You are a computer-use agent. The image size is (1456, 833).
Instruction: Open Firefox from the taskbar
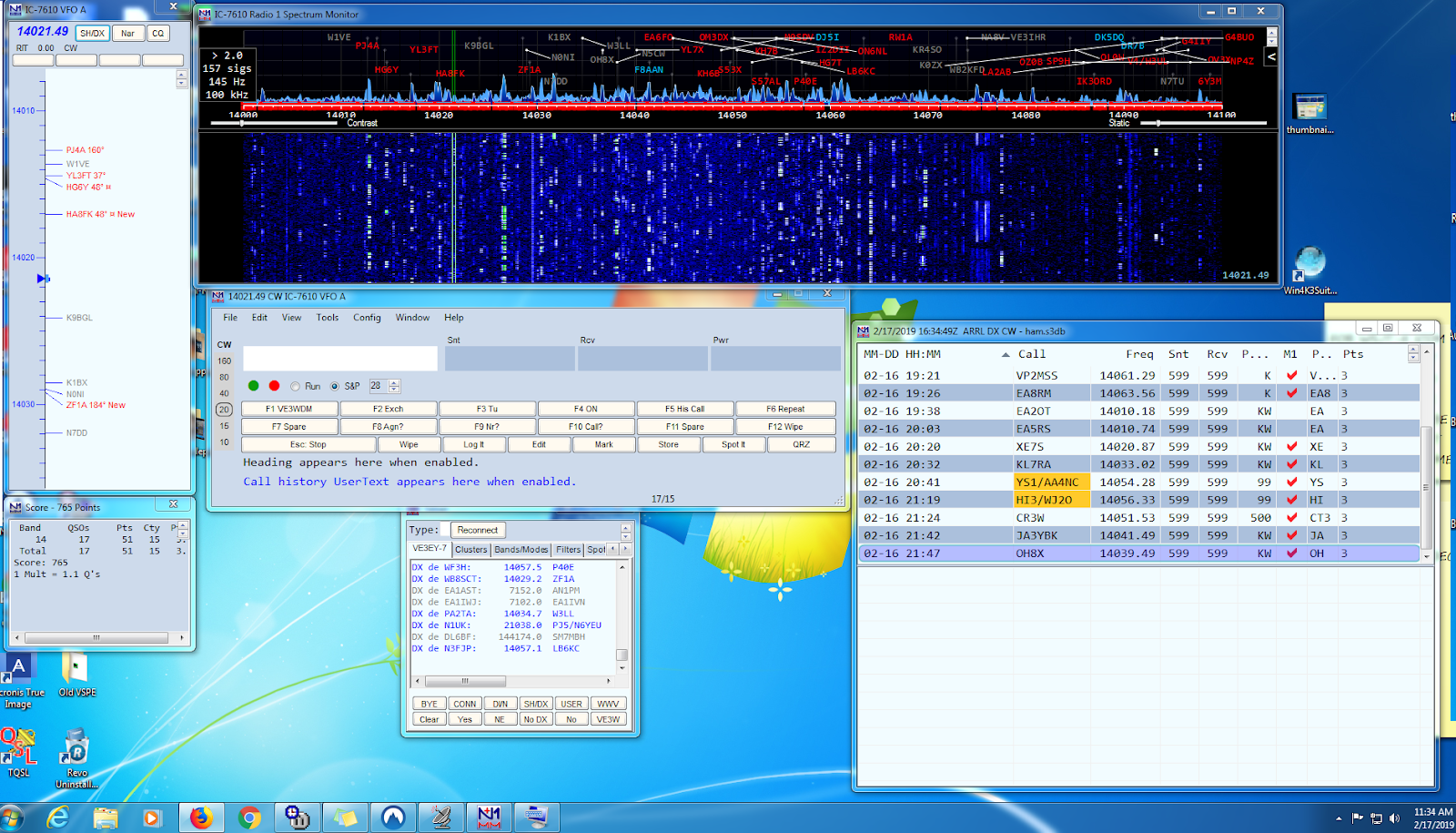pos(201,818)
